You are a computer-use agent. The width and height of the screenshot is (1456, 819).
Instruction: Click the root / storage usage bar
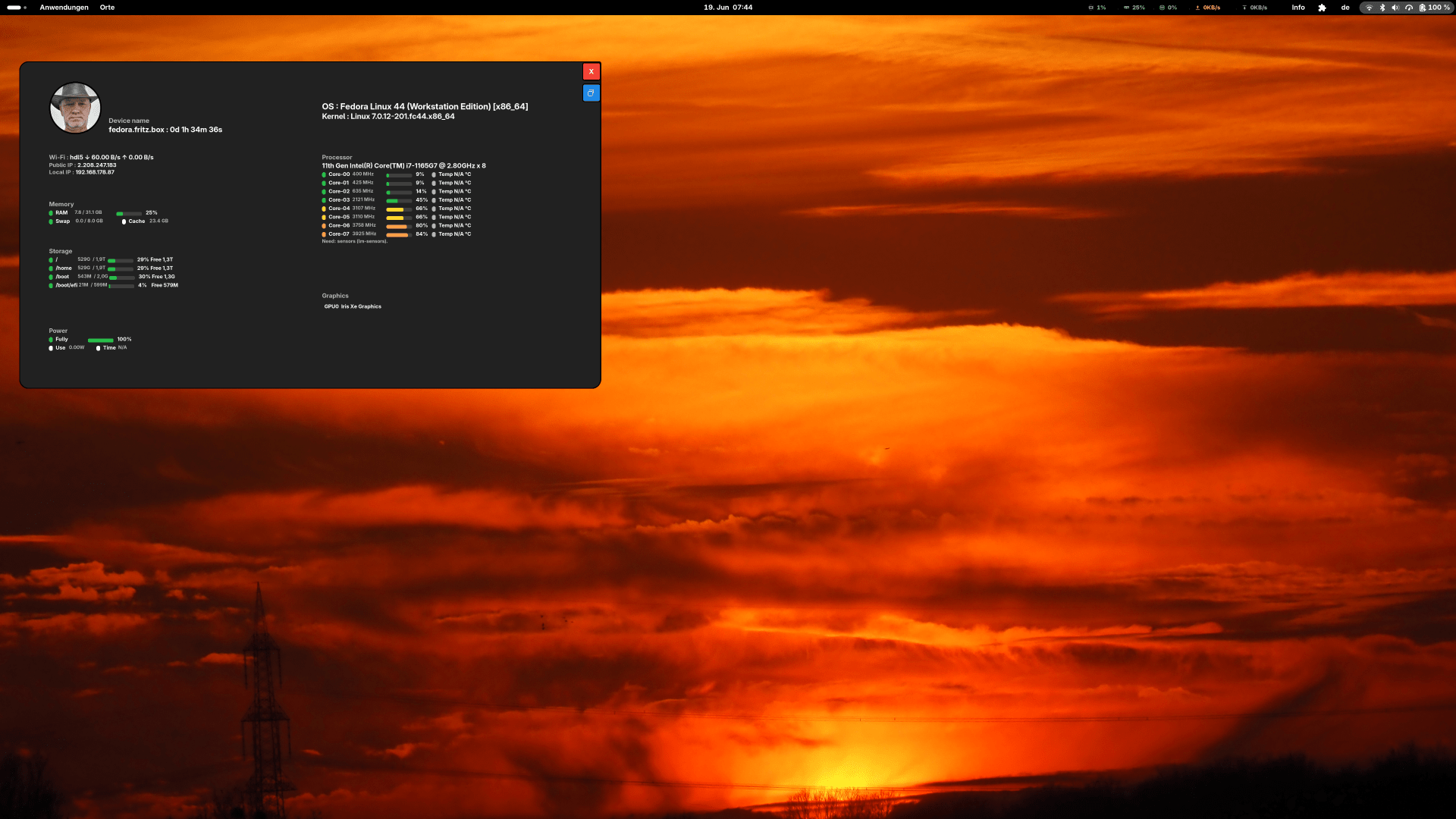click(121, 261)
